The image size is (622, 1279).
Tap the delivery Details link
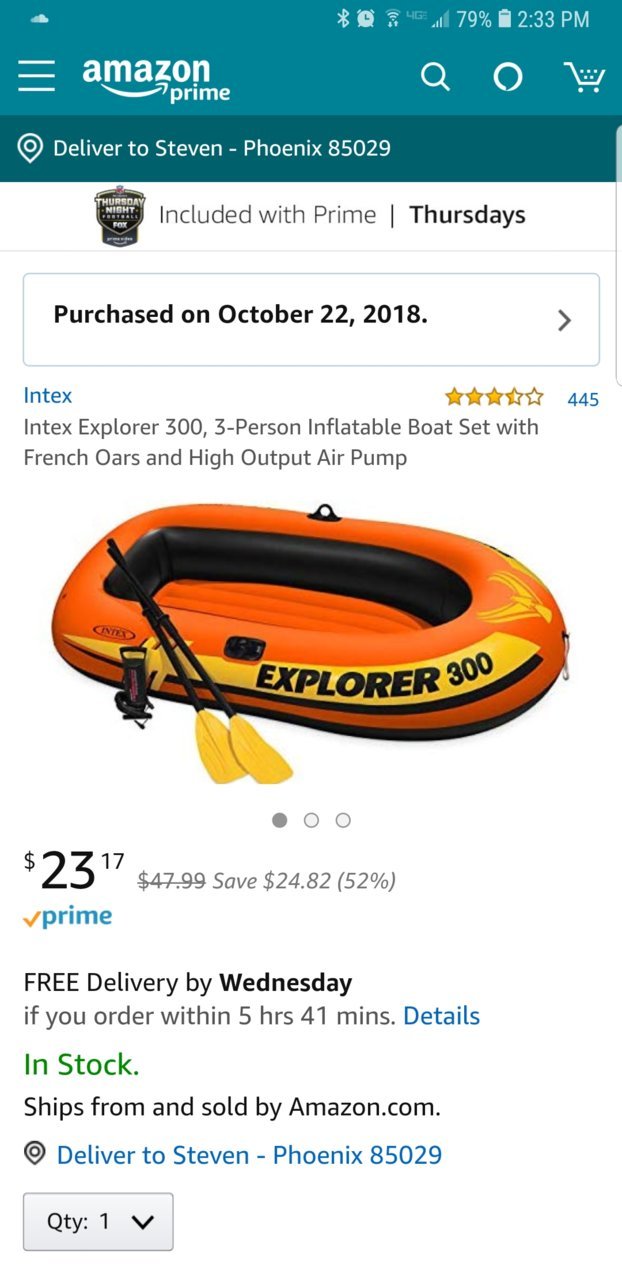pos(442,1016)
